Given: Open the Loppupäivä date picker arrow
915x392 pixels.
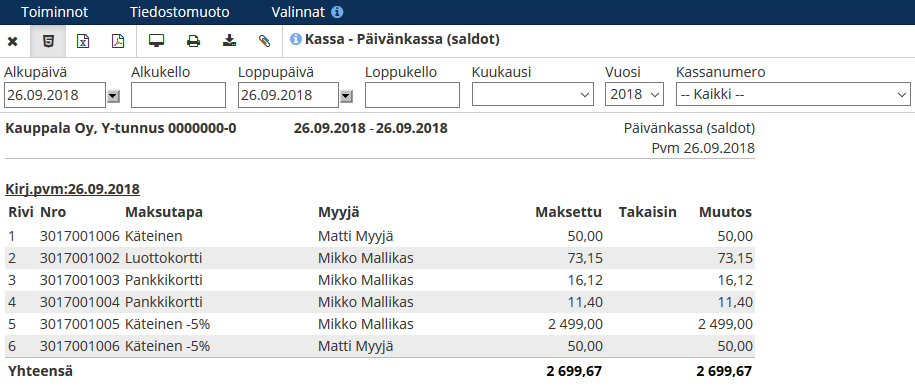Looking at the screenshot, I should [347, 96].
